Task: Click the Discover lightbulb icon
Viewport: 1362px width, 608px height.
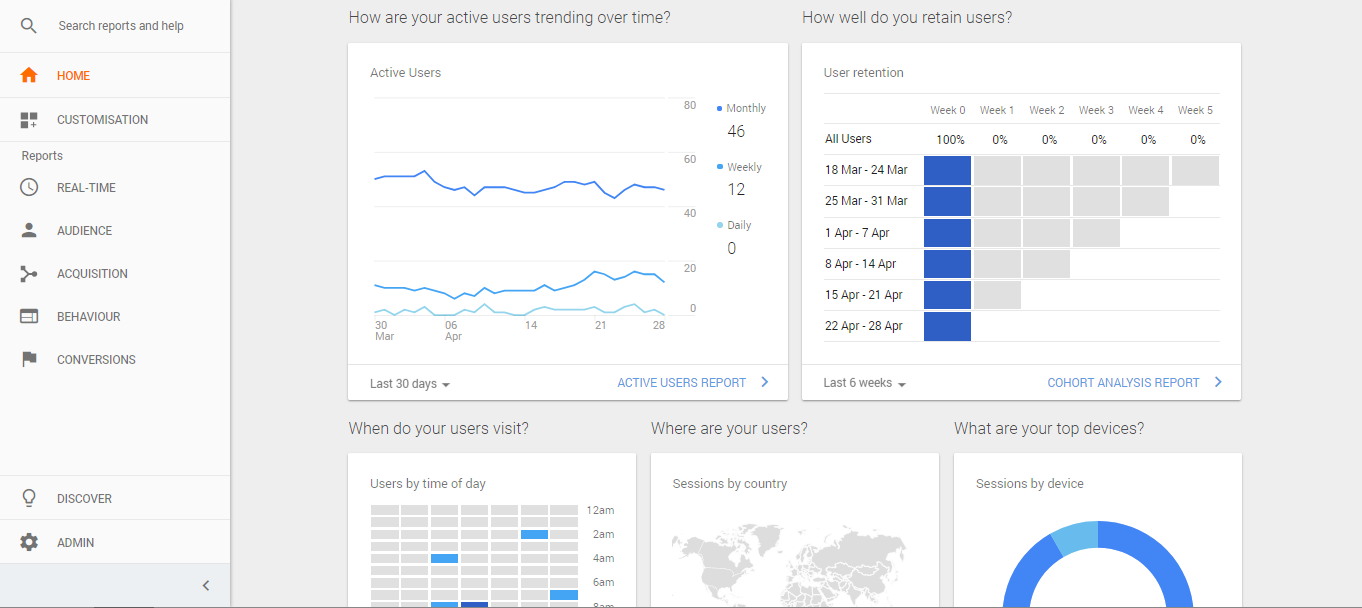Action: point(29,498)
